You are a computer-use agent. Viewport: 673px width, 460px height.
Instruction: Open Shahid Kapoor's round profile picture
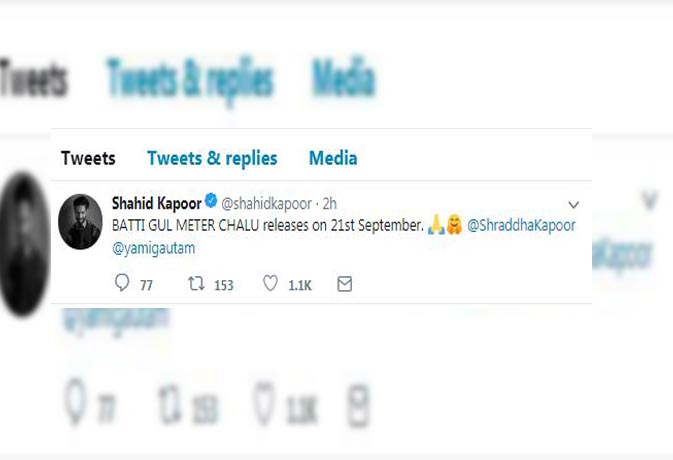point(80,221)
